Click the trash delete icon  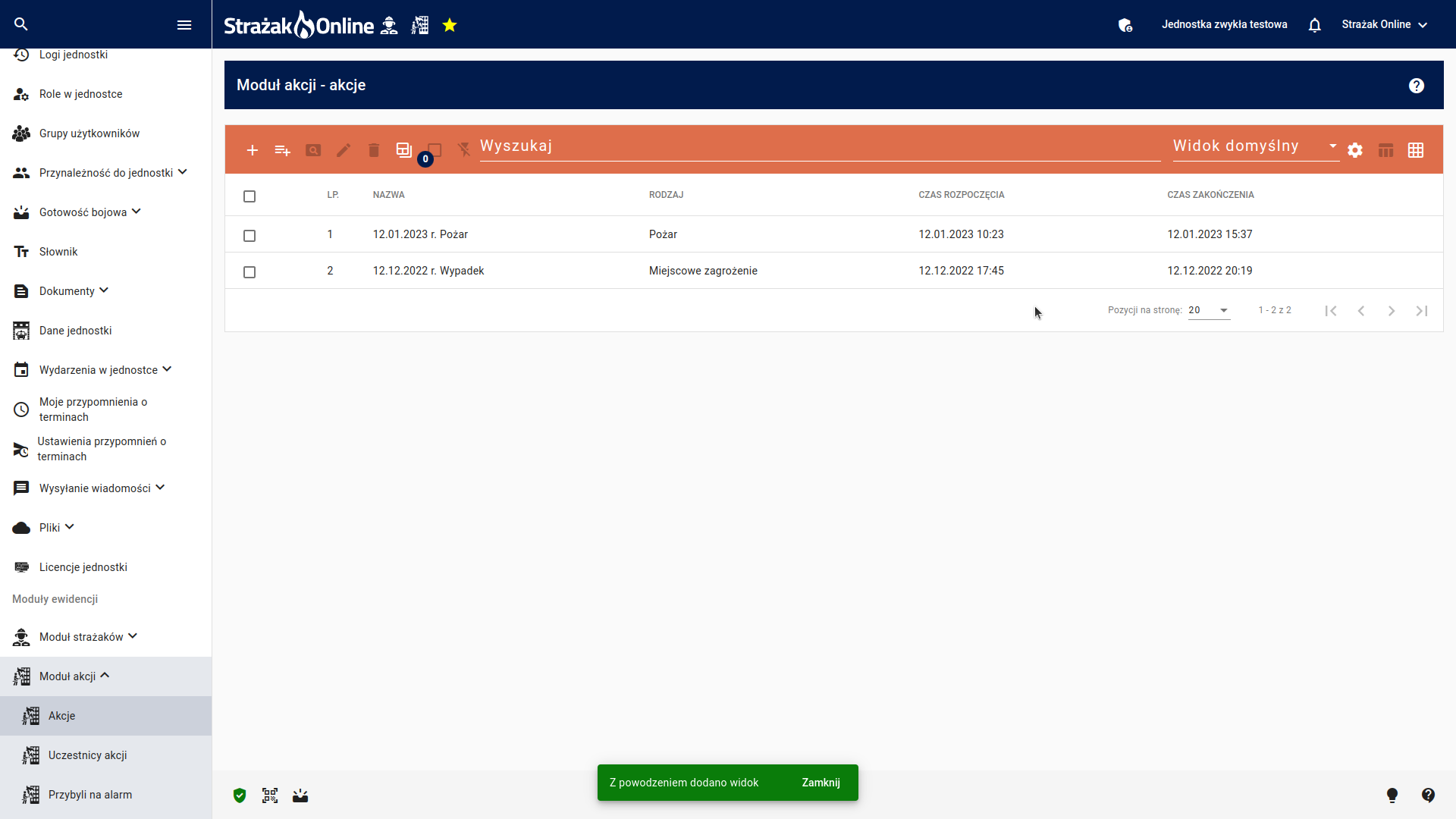coord(374,150)
